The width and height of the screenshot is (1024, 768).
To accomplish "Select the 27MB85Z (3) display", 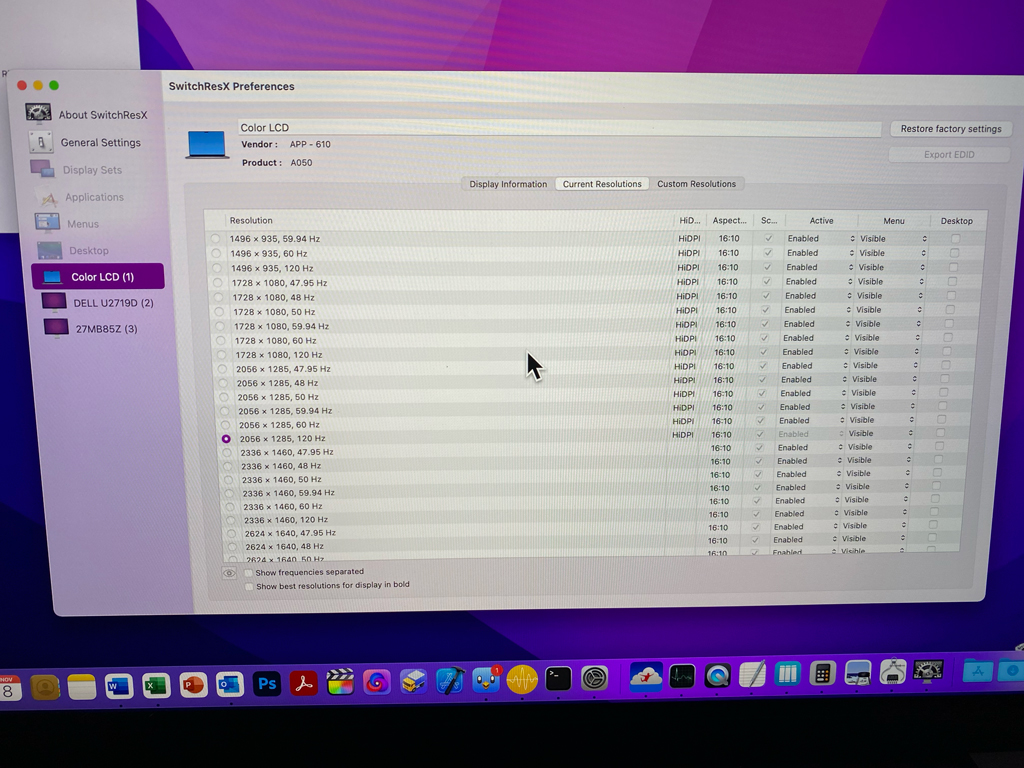I will pos(91,328).
